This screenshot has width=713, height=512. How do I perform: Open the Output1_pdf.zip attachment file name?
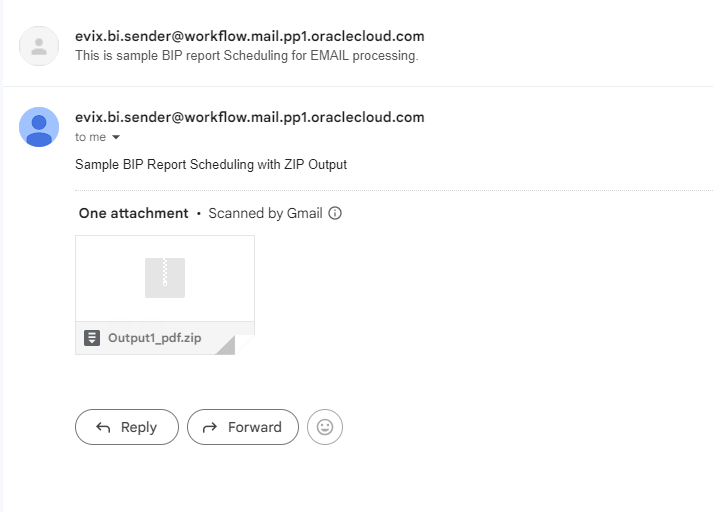pyautogui.click(x=155, y=338)
